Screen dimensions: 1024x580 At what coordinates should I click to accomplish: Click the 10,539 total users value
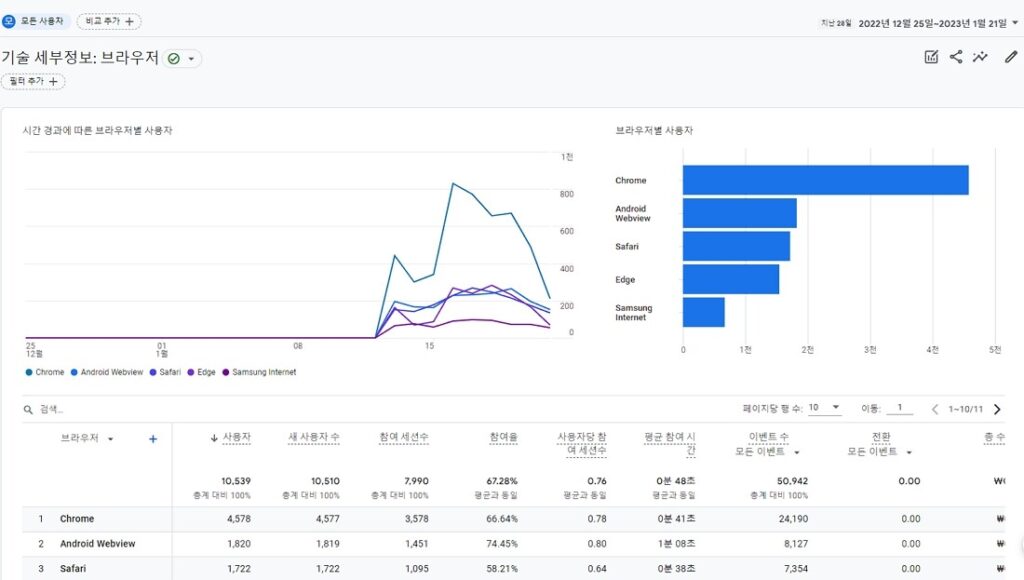pyautogui.click(x=235, y=481)
